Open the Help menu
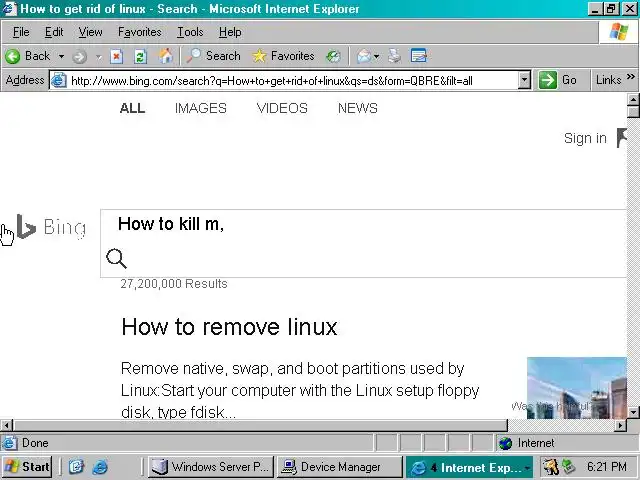The height and width of the screenshot is (480, 640). 230,32
